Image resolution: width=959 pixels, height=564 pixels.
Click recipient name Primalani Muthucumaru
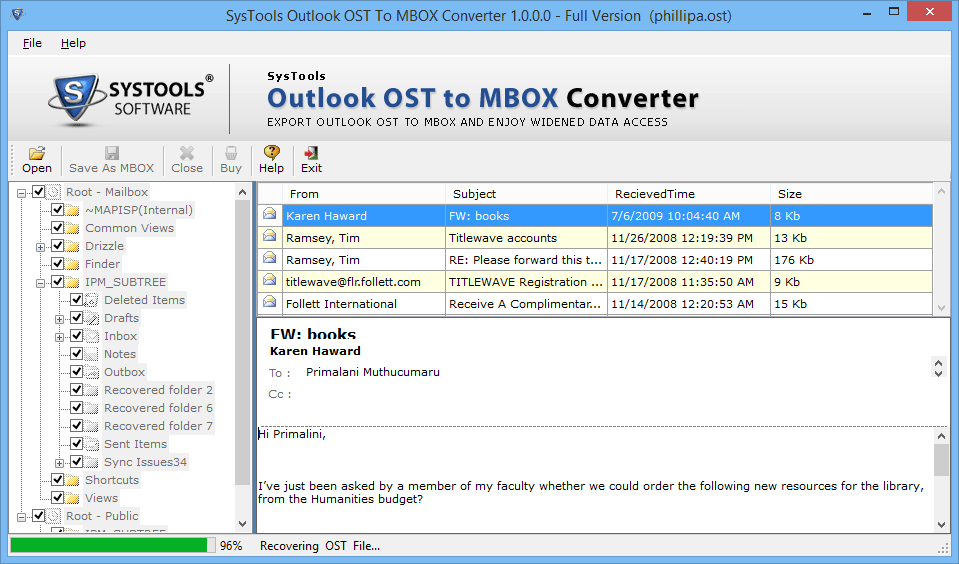(x=372, y=372)
